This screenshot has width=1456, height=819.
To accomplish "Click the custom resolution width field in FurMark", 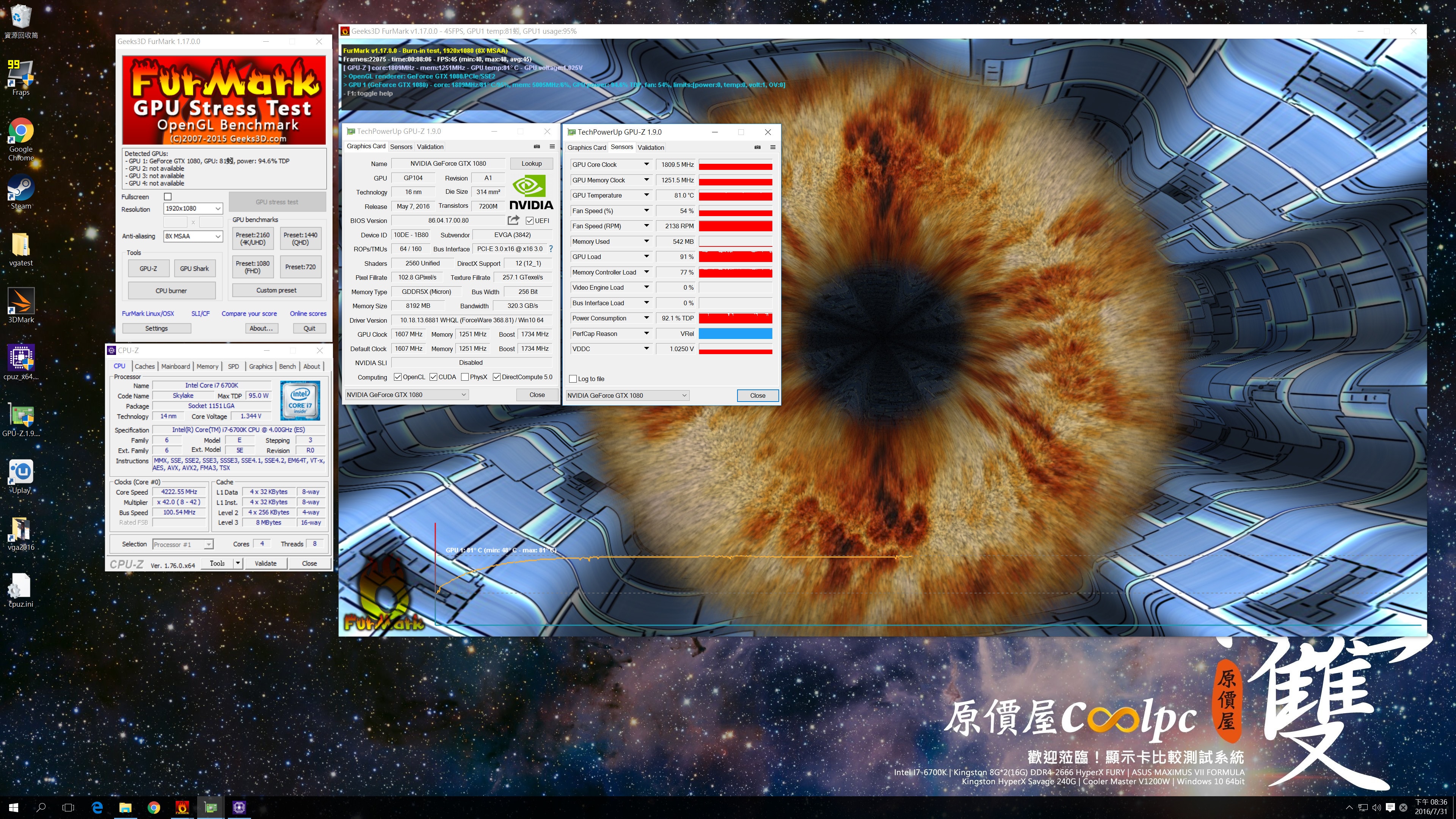I will pyautogui.click(x=175, y=222).
